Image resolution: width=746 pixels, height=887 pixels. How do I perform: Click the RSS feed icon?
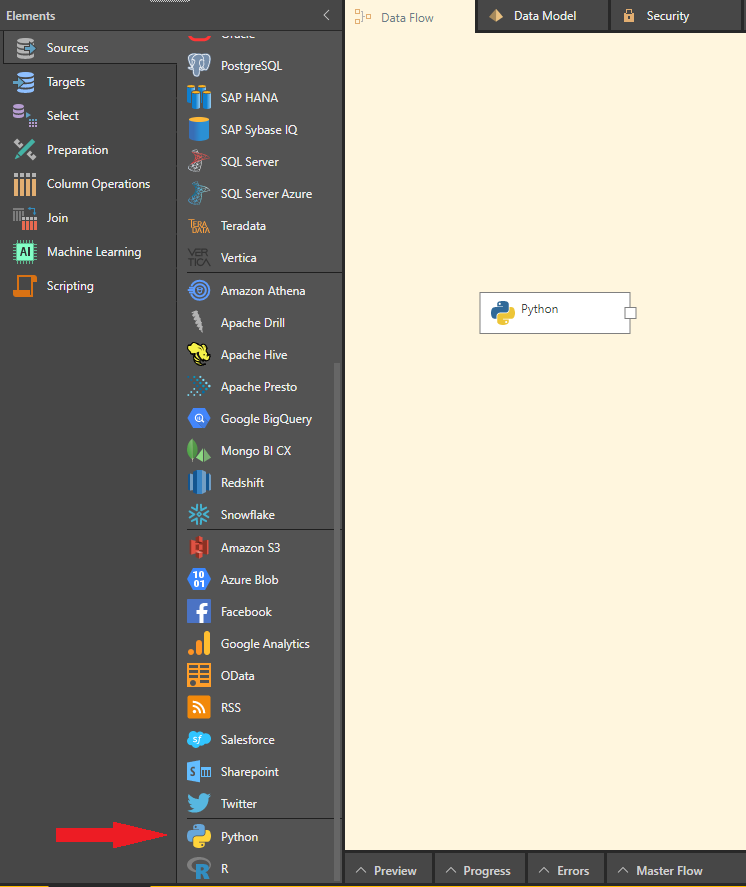199,708
